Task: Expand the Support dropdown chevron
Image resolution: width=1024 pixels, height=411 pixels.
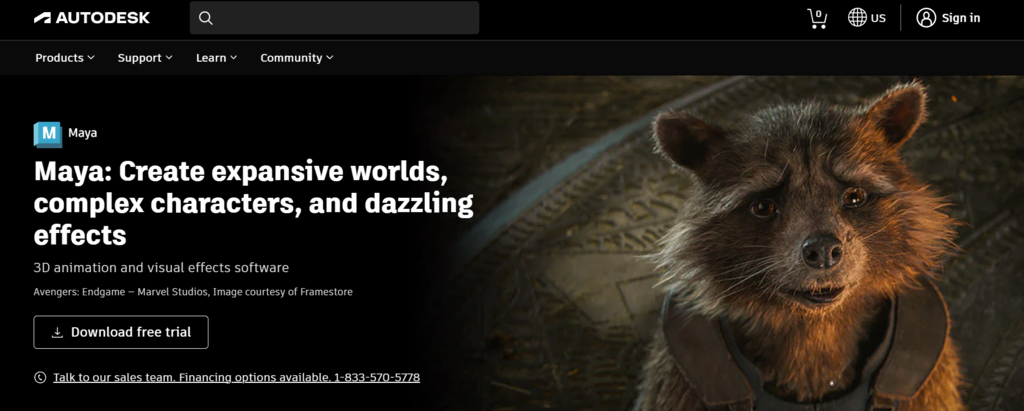Action: (x=169, y=58)
